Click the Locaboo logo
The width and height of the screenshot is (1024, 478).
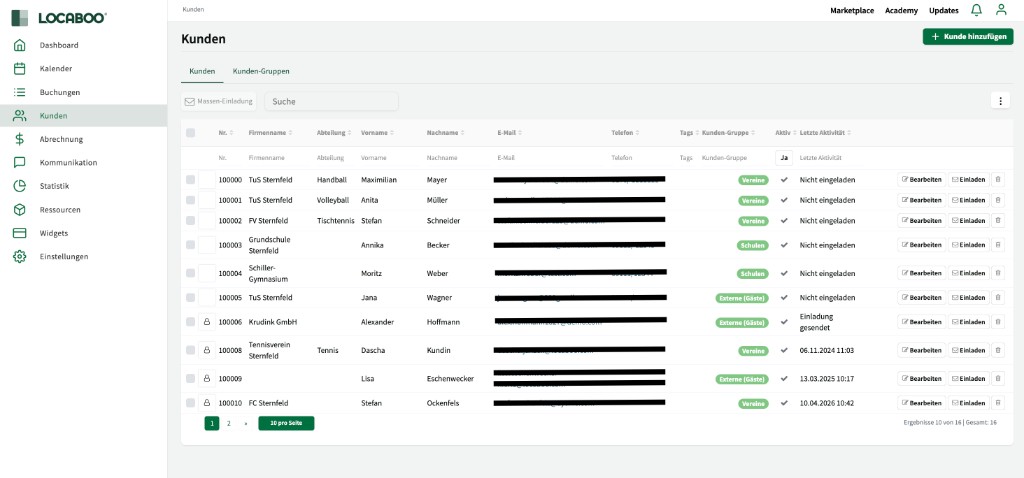pyautogui.click(x=59, y=18)
